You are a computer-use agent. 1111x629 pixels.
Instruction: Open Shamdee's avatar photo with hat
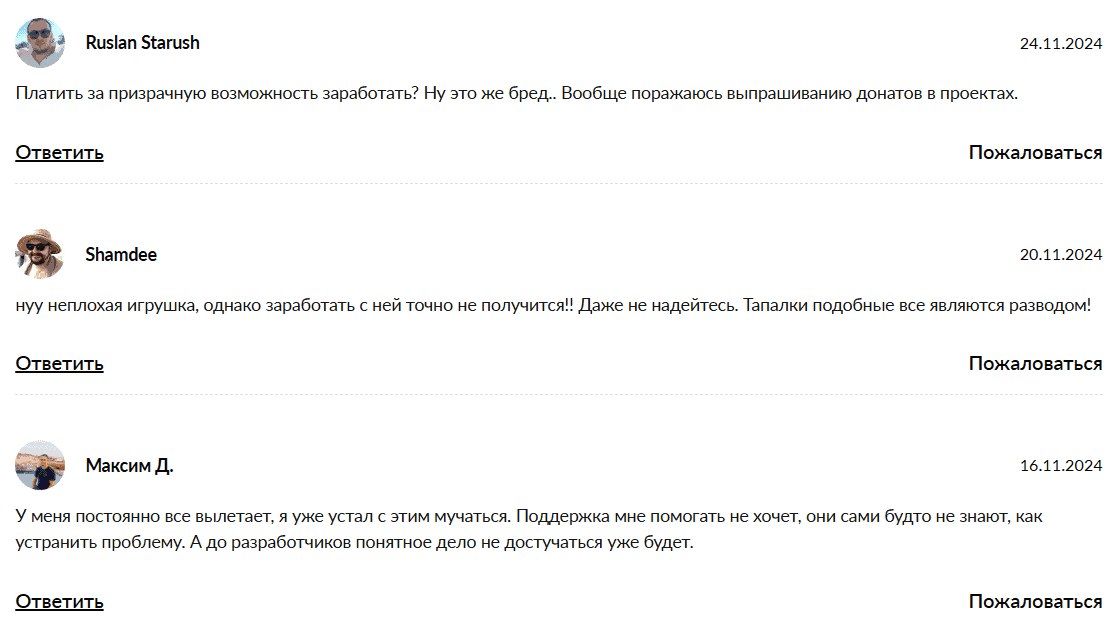(x=40, y=254)
